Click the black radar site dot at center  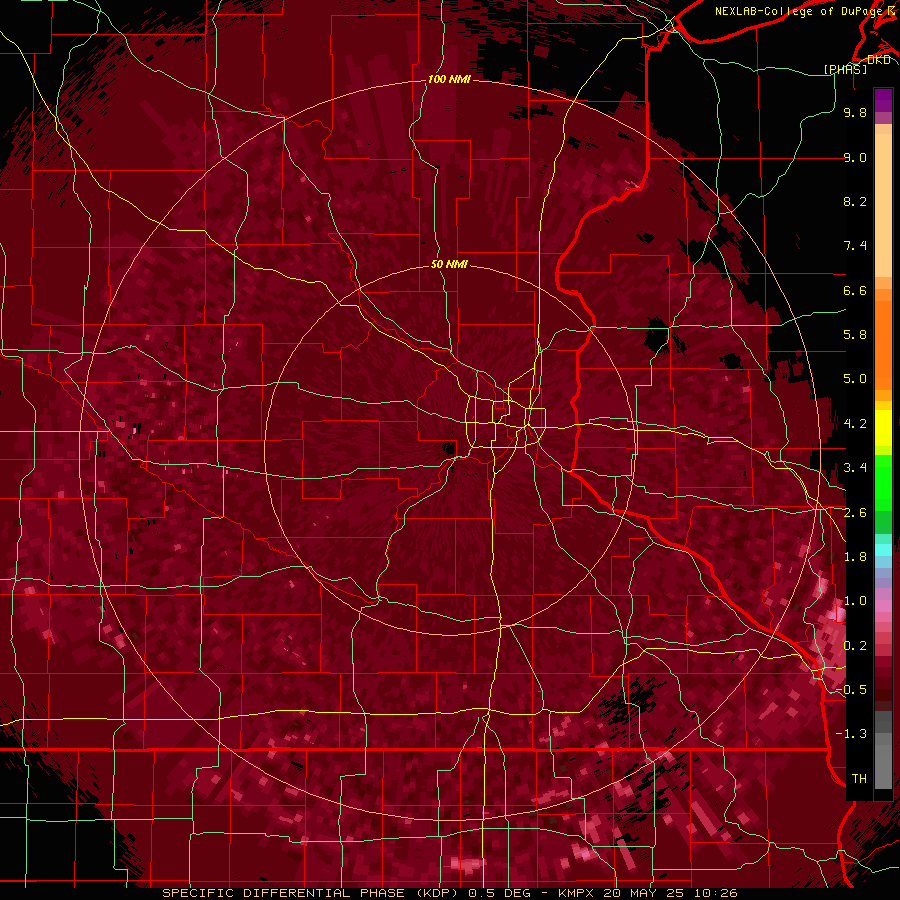(449, 448)
